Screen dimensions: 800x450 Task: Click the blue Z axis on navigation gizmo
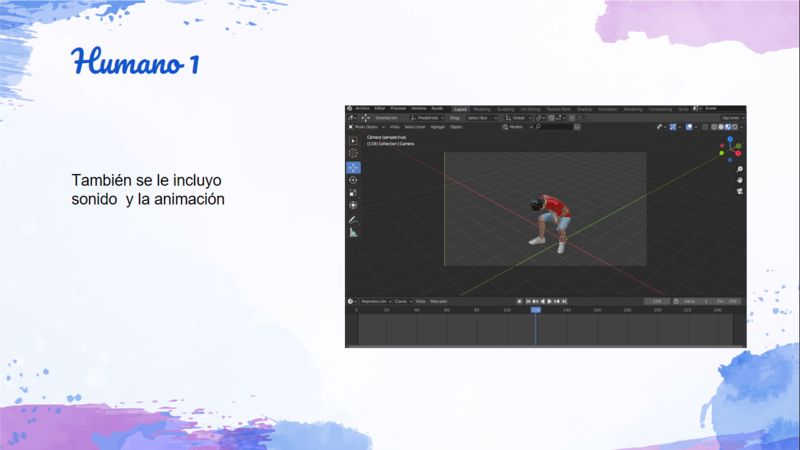[x=730, y=141]
